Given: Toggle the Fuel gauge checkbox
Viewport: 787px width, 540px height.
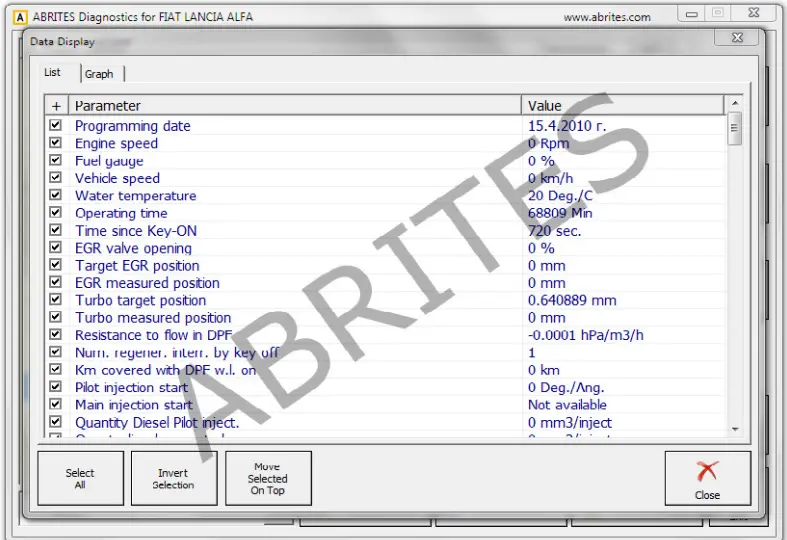Looking at the screenshot, I should click(55, 160).
